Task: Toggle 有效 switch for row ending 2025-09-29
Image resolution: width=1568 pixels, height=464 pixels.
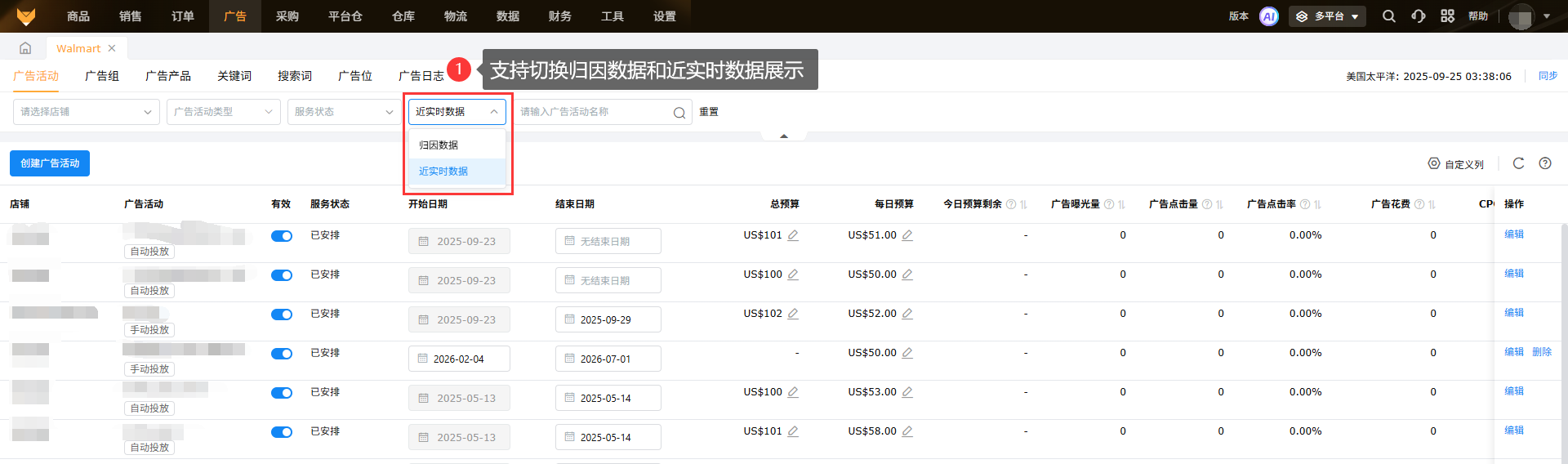Action: 282,315
